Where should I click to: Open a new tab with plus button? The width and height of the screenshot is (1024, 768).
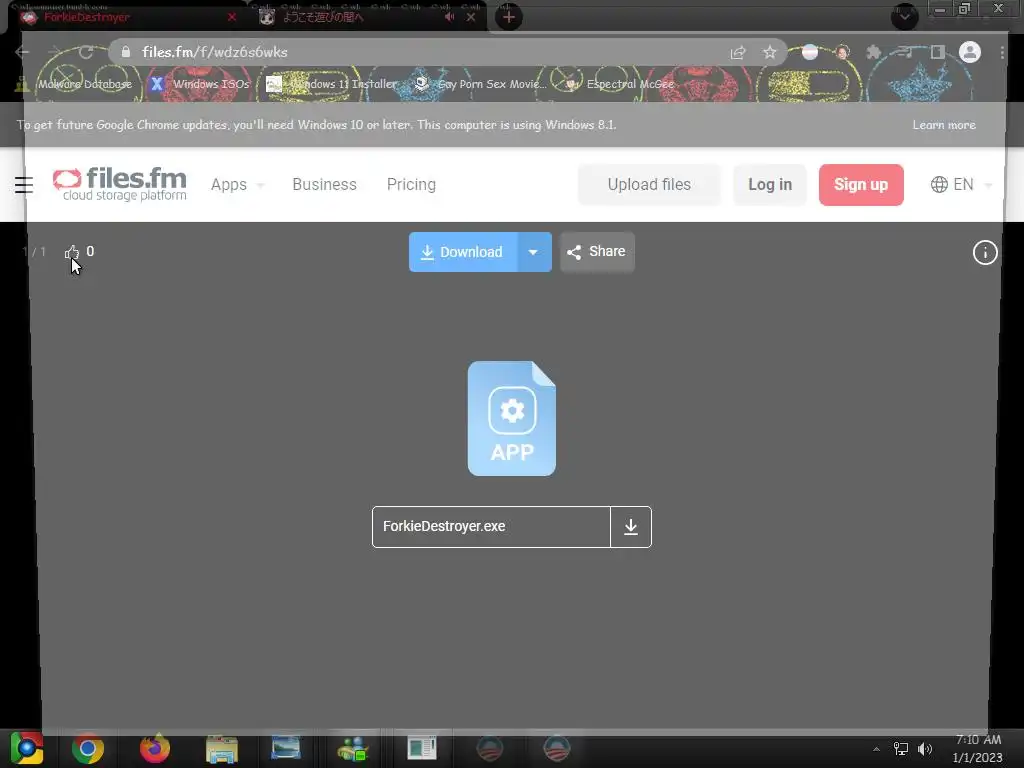pyautogui.click(x=509, y=18)
